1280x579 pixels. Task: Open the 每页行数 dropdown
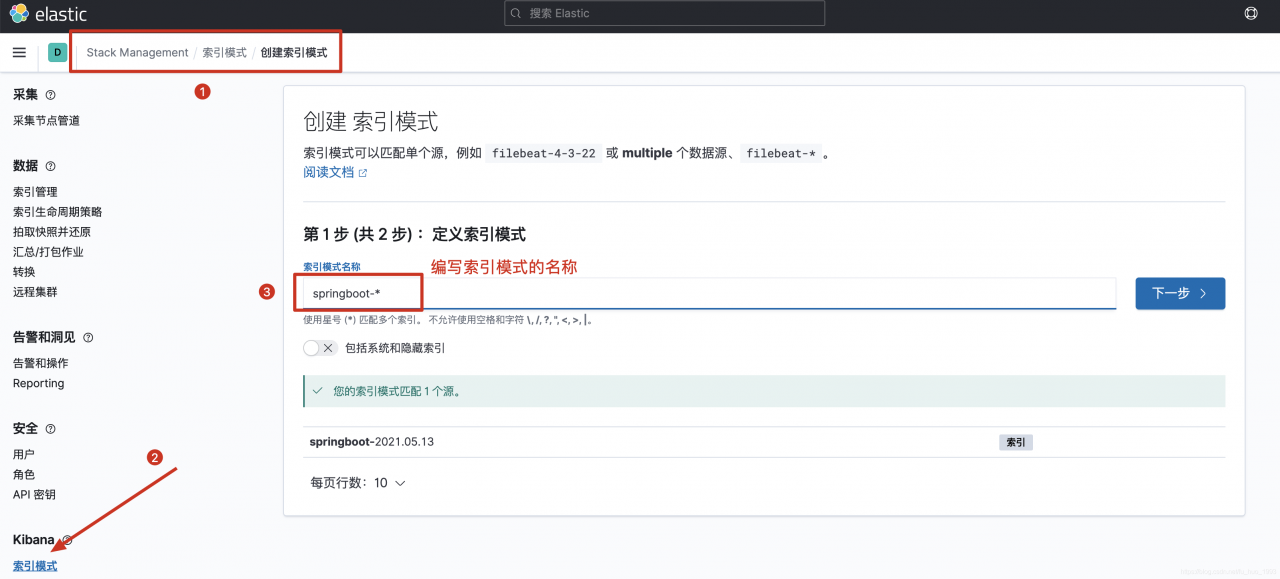pyautogui.click(x=358, y=482)
